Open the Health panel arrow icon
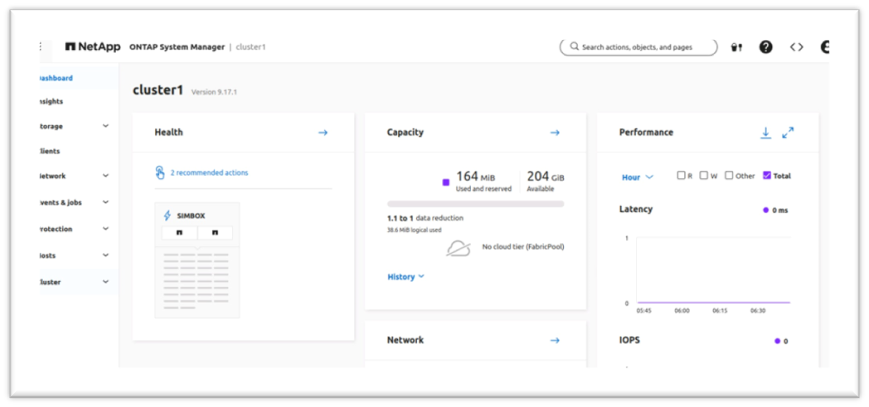 [x=323, y=133]
